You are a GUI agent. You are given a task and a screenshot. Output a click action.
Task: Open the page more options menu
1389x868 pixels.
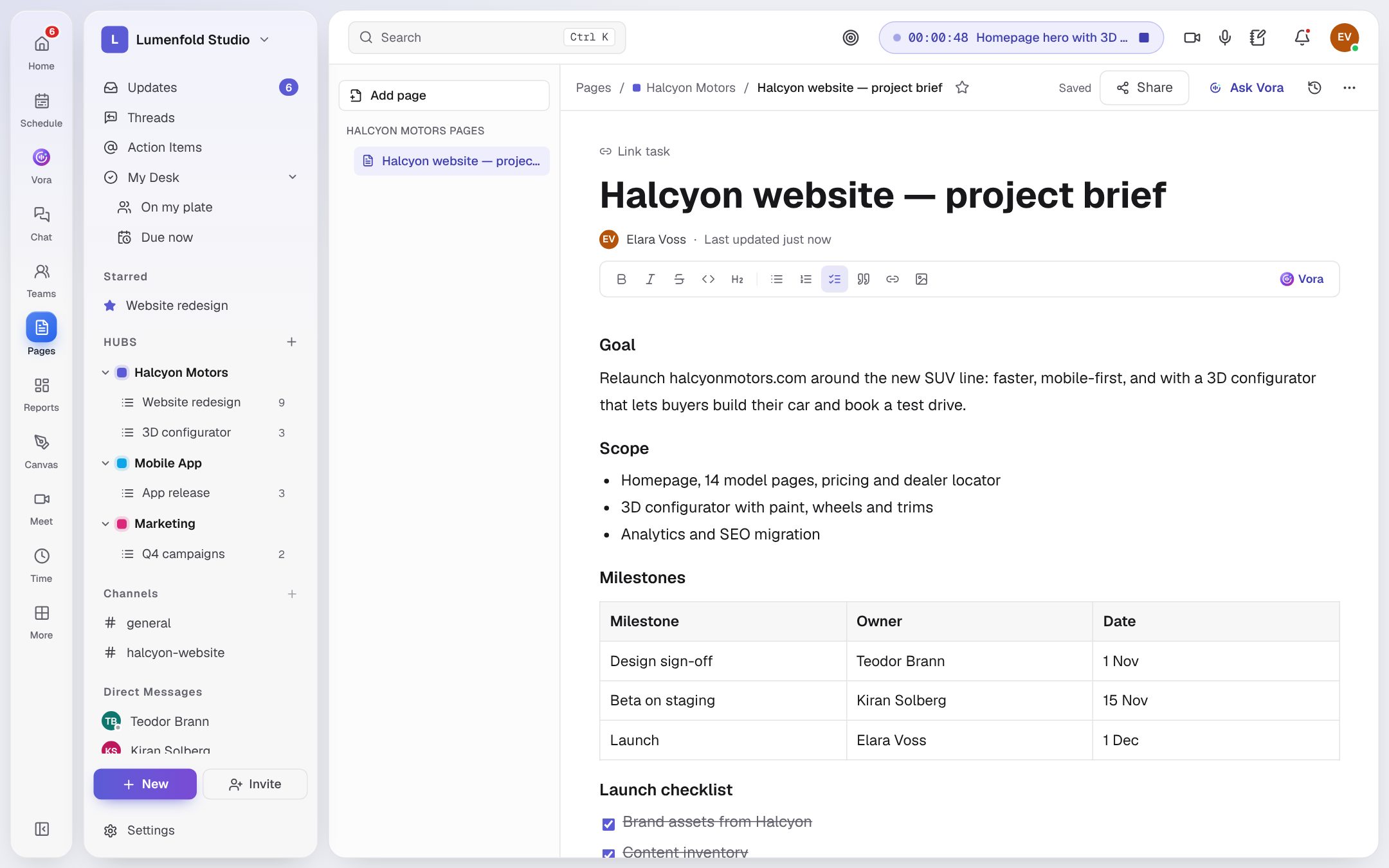(1349, 87)
